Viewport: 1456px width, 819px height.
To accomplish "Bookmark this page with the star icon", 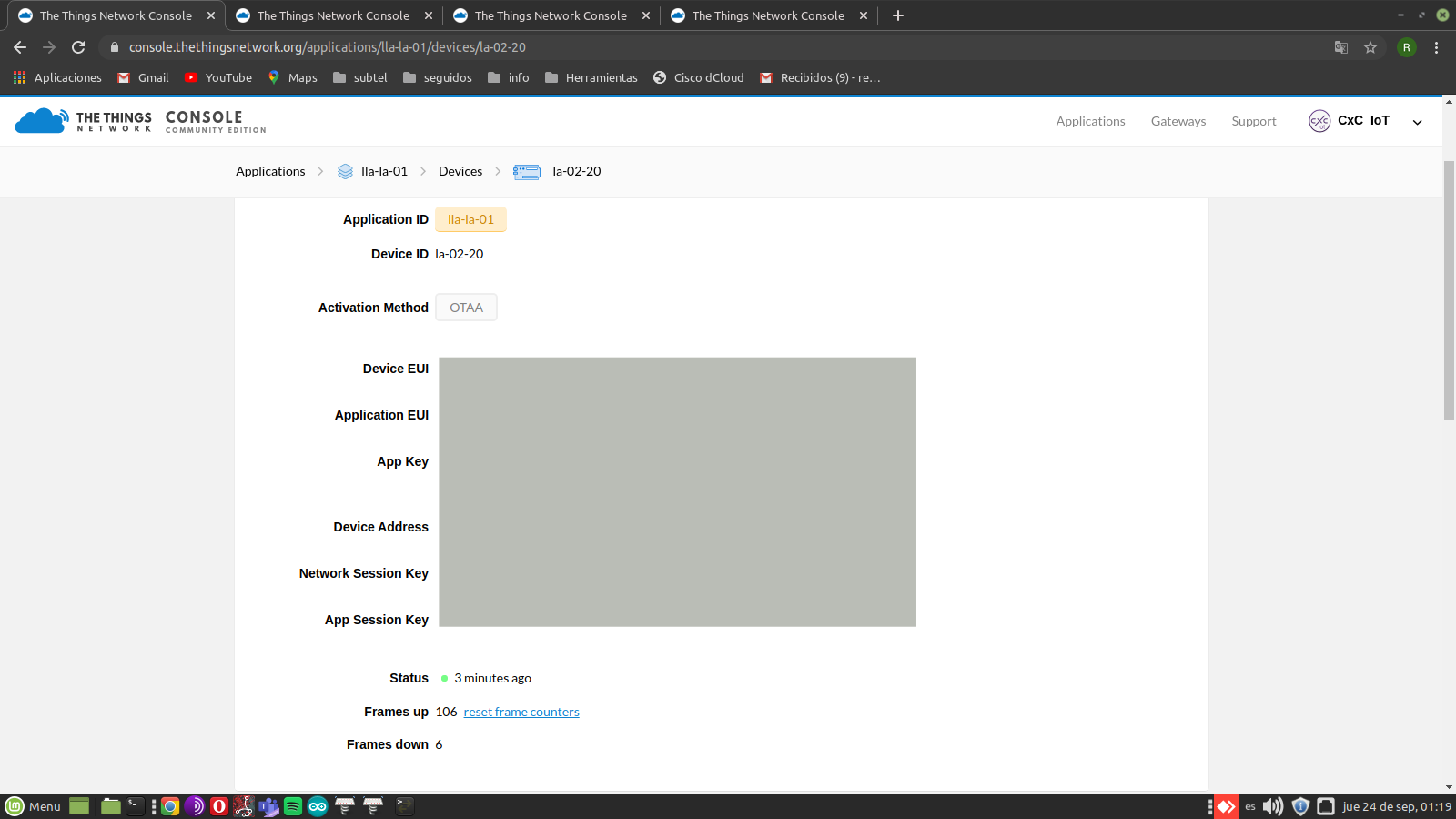I will pos(1370,47).
